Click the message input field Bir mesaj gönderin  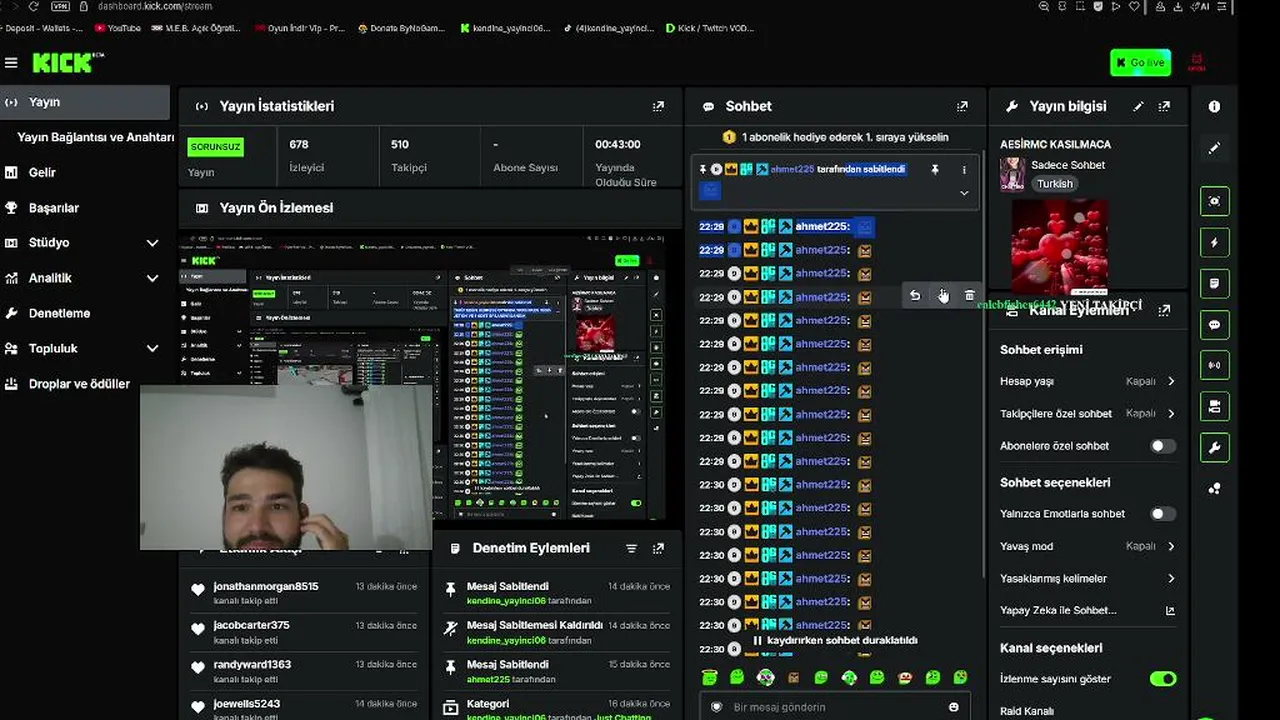(835, 707)
